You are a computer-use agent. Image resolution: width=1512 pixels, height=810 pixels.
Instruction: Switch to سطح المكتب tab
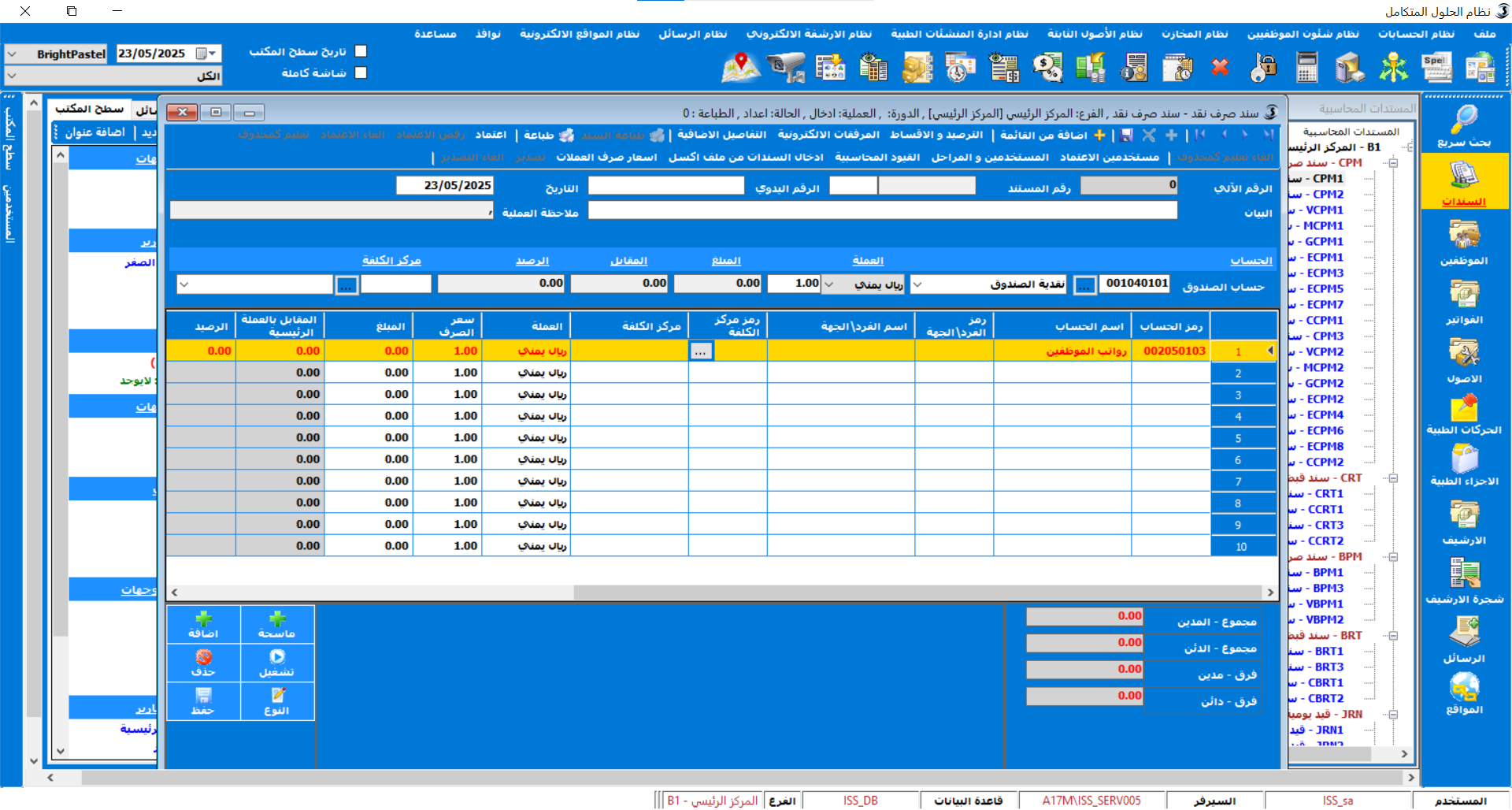pos(89,109)
